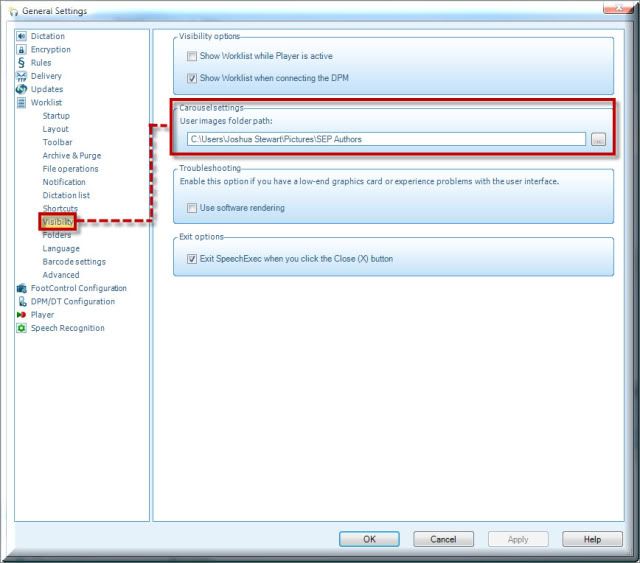Browse for user images folder with ellipsis button
This screenshot has height=563, width=640.
[x=598, y=140]
